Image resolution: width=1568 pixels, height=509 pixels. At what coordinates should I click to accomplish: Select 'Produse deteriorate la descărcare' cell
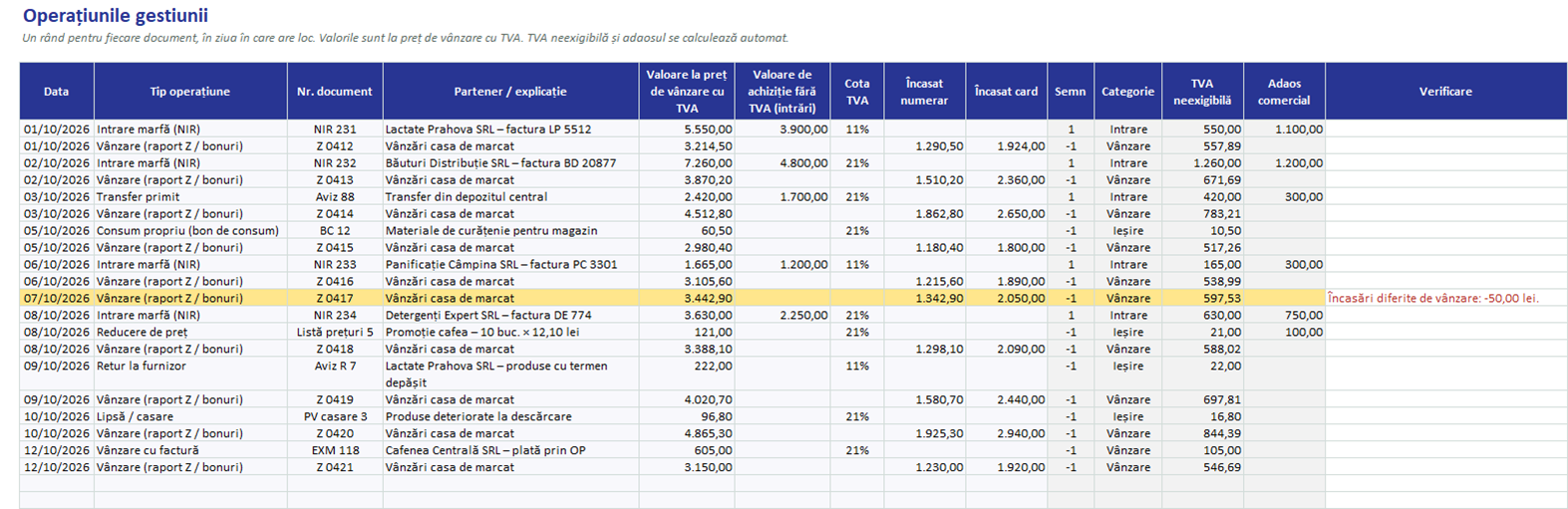pyautogui.click(x=510, y=417)
